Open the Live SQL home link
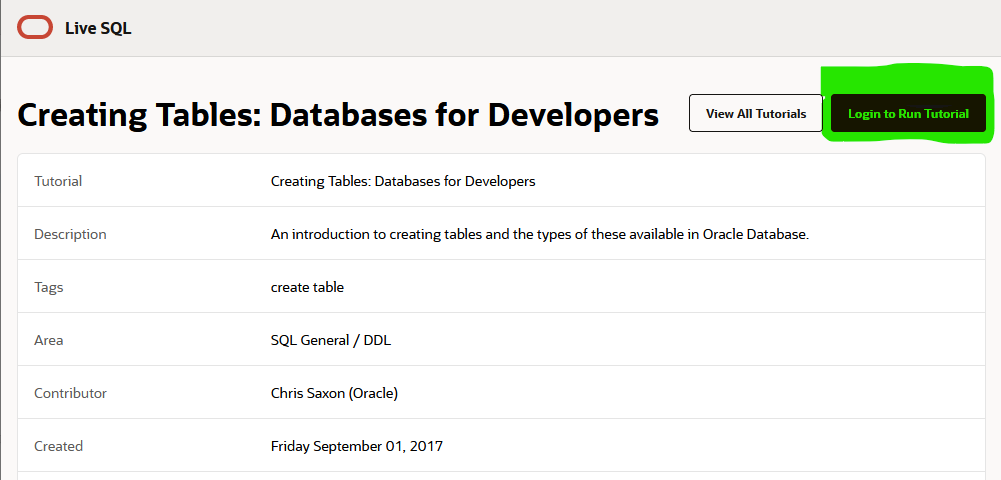Screen dimensions: 1001x480 click(98, 28)
